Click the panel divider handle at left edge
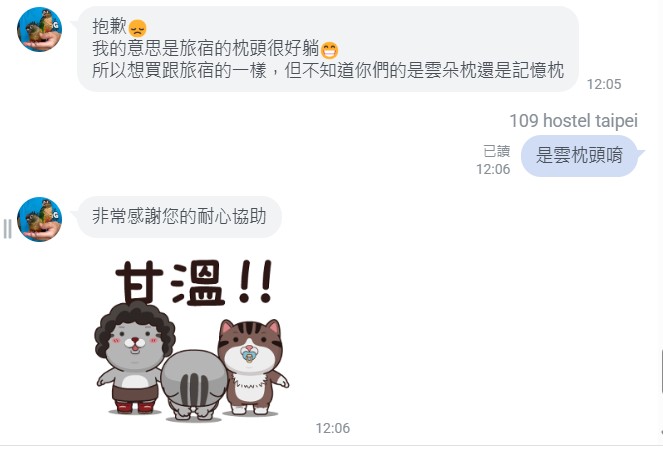The image size is (663, 452). (x=7, y=229)
